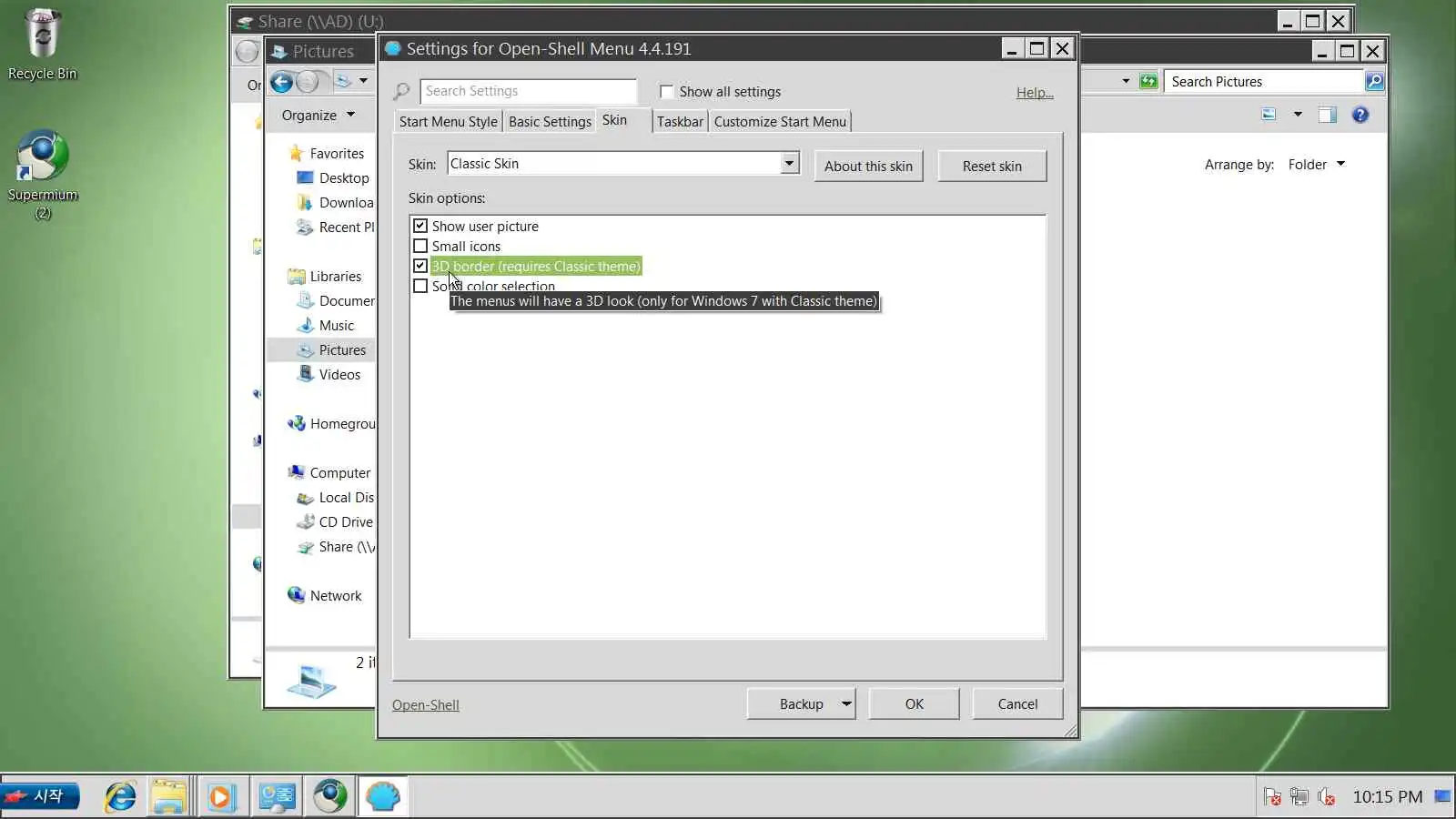Switch to the Taskbar tab
Screen dimensions: 1456x819
pos(680,122)
